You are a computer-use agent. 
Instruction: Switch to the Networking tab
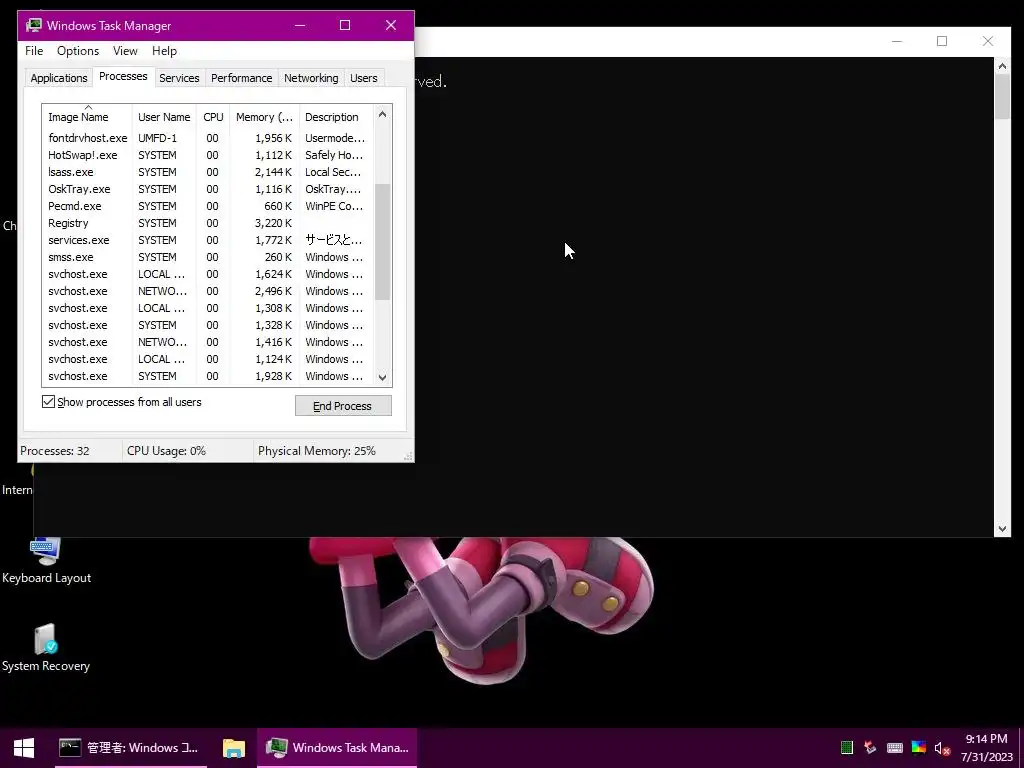click(x=311, y=78)
